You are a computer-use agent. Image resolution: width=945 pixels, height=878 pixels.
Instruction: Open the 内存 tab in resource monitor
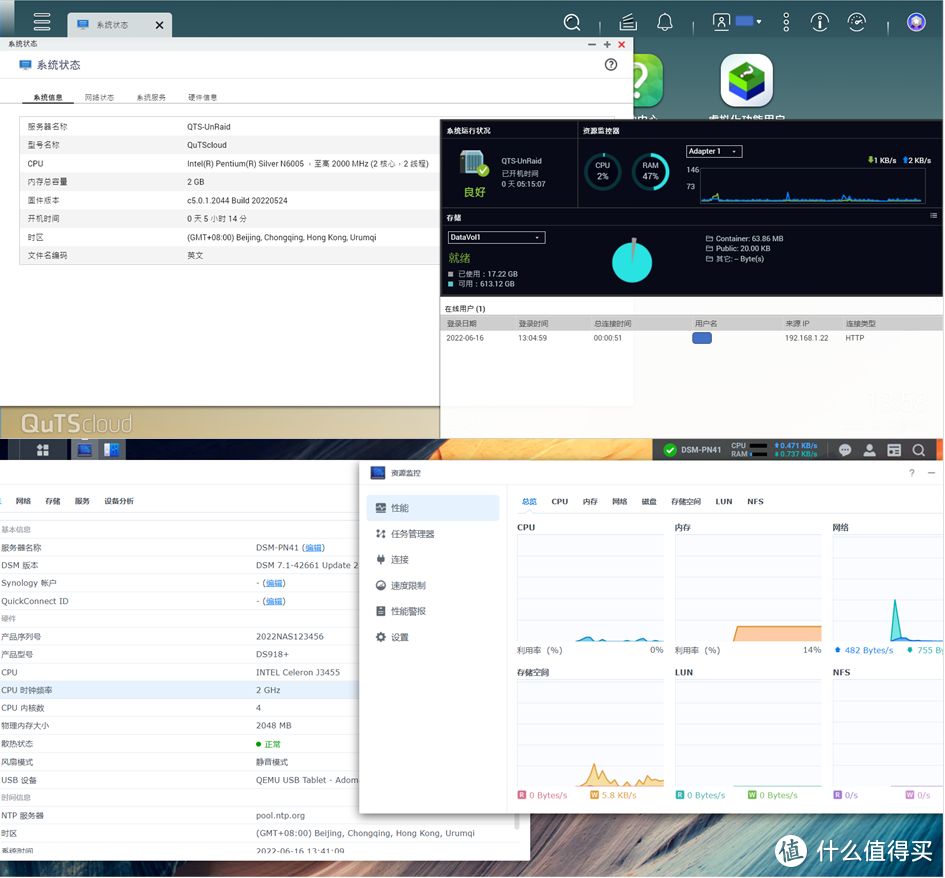click(x=589, y=501)
